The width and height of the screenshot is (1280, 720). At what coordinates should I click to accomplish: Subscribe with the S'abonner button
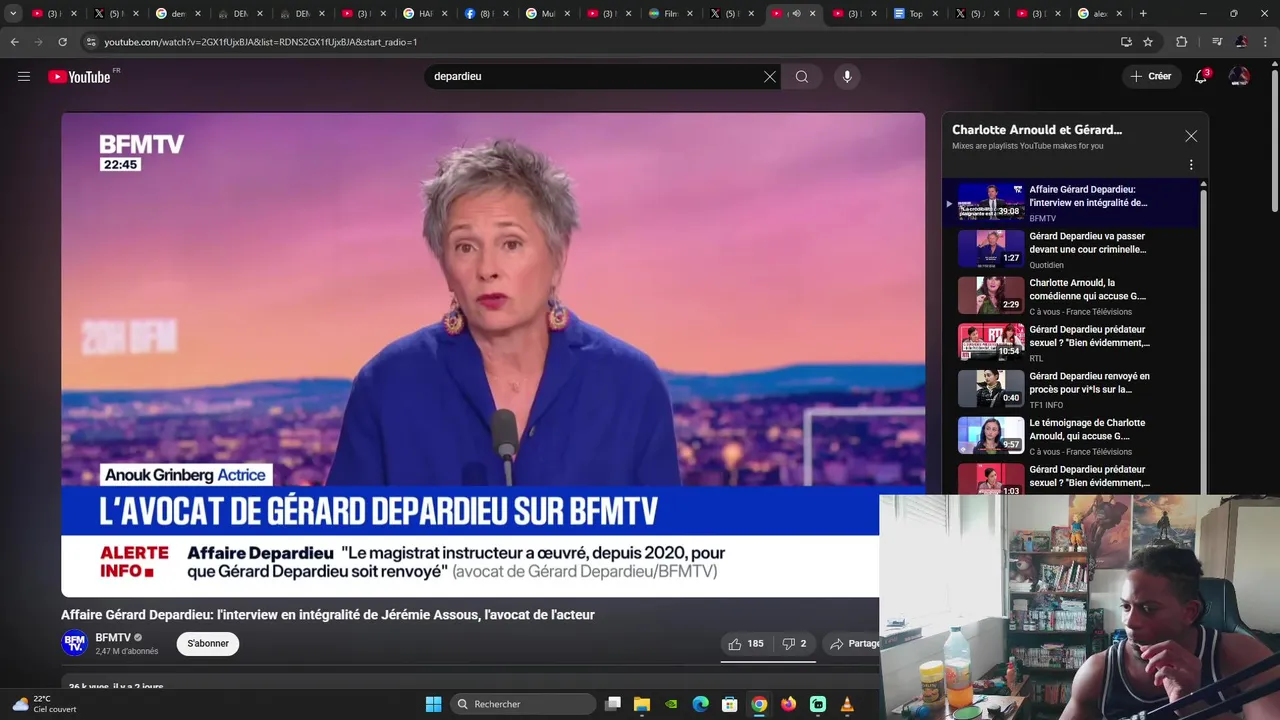[x=208, y=643]
